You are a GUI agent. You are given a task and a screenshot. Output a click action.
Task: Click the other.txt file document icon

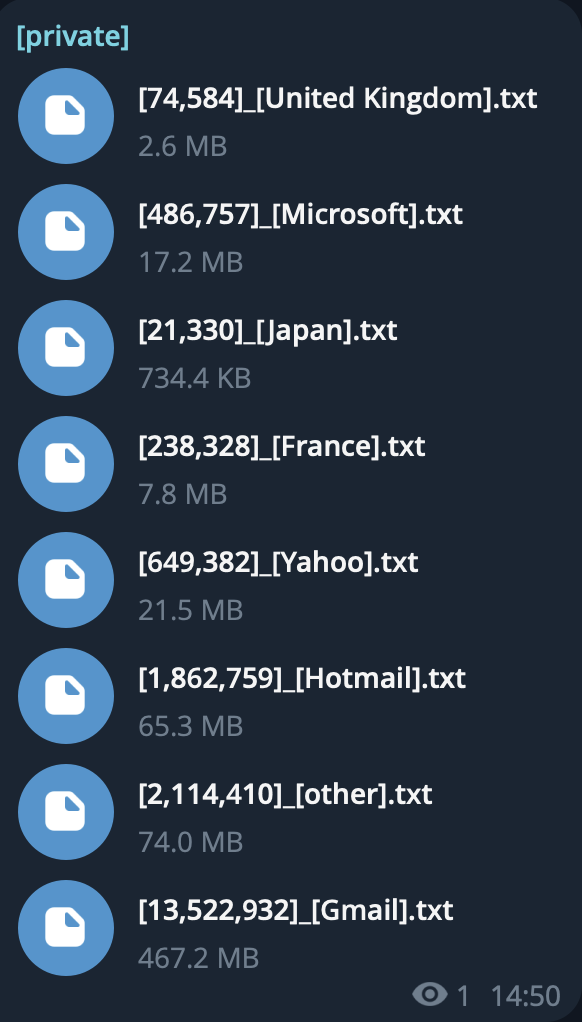pos(66,812)
